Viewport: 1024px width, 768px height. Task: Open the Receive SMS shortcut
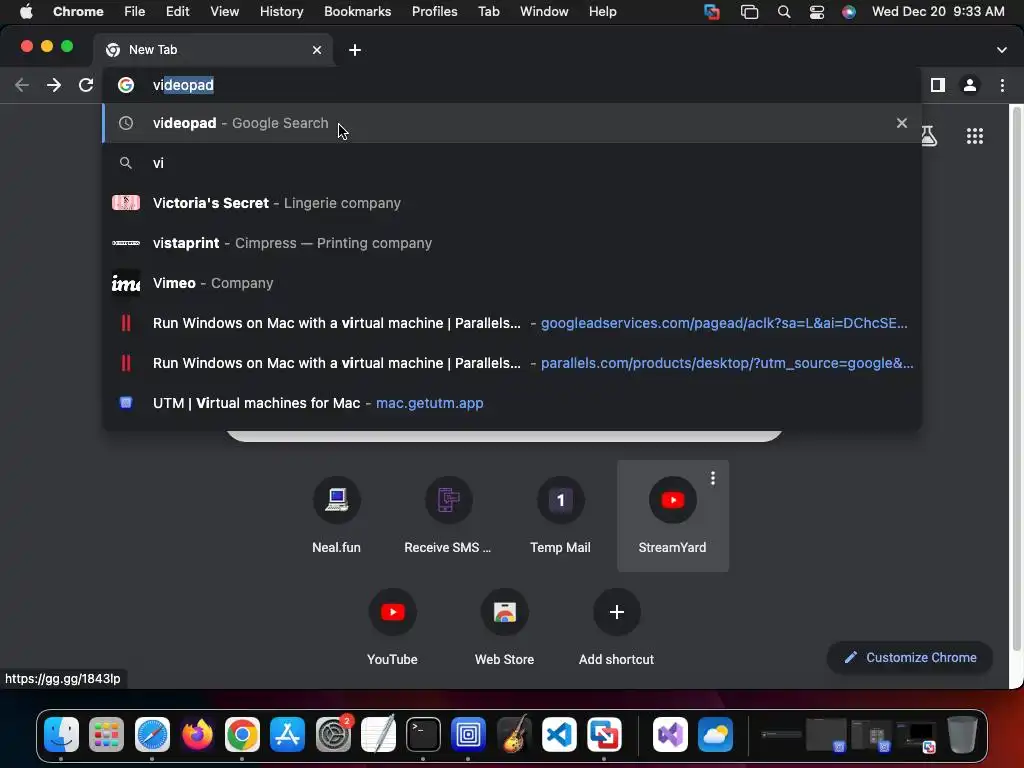coord(448,515)
